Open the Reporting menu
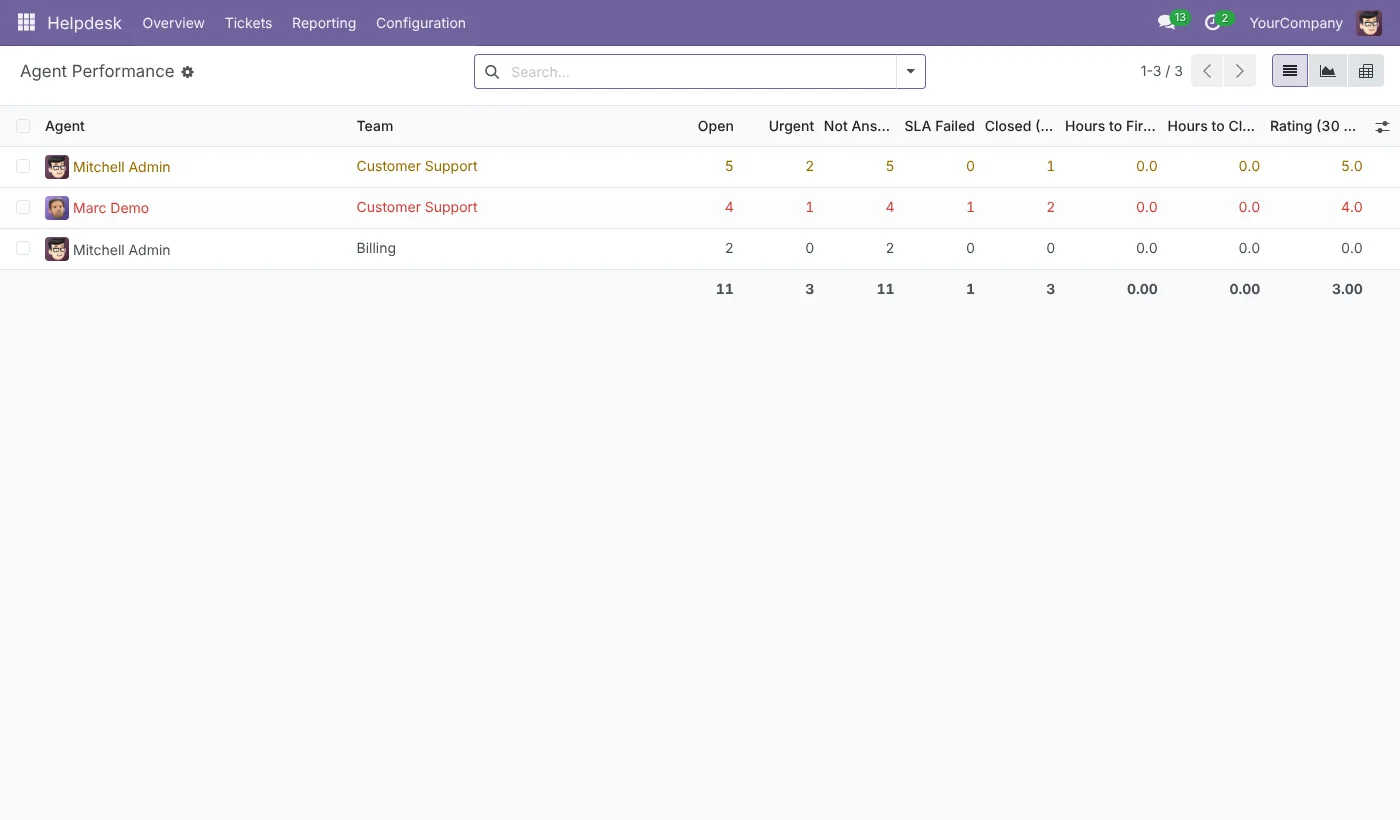This screenshot has height=820, width=1400. [x=324, y=23]
